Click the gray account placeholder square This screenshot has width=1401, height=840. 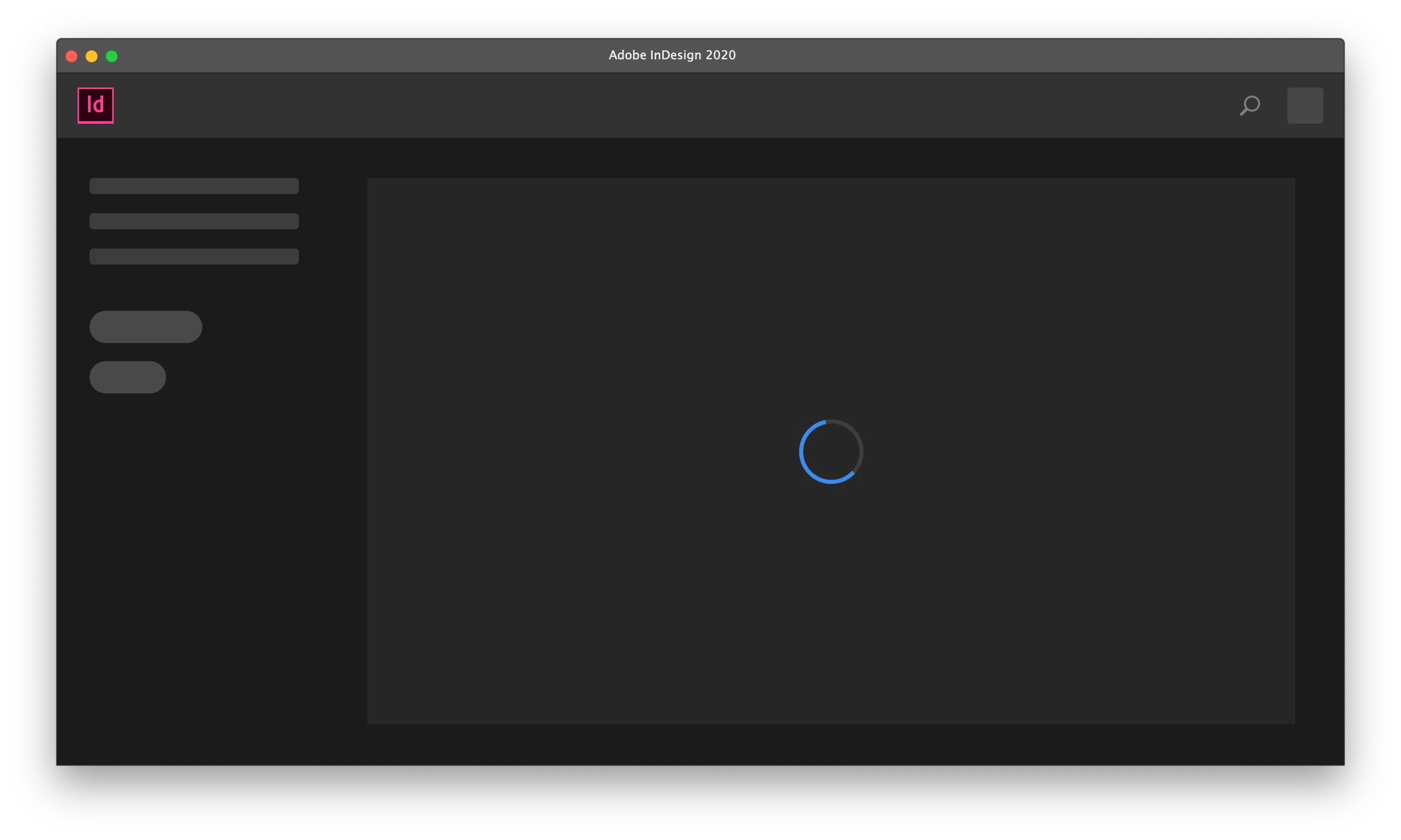[x=1305, y=105]
